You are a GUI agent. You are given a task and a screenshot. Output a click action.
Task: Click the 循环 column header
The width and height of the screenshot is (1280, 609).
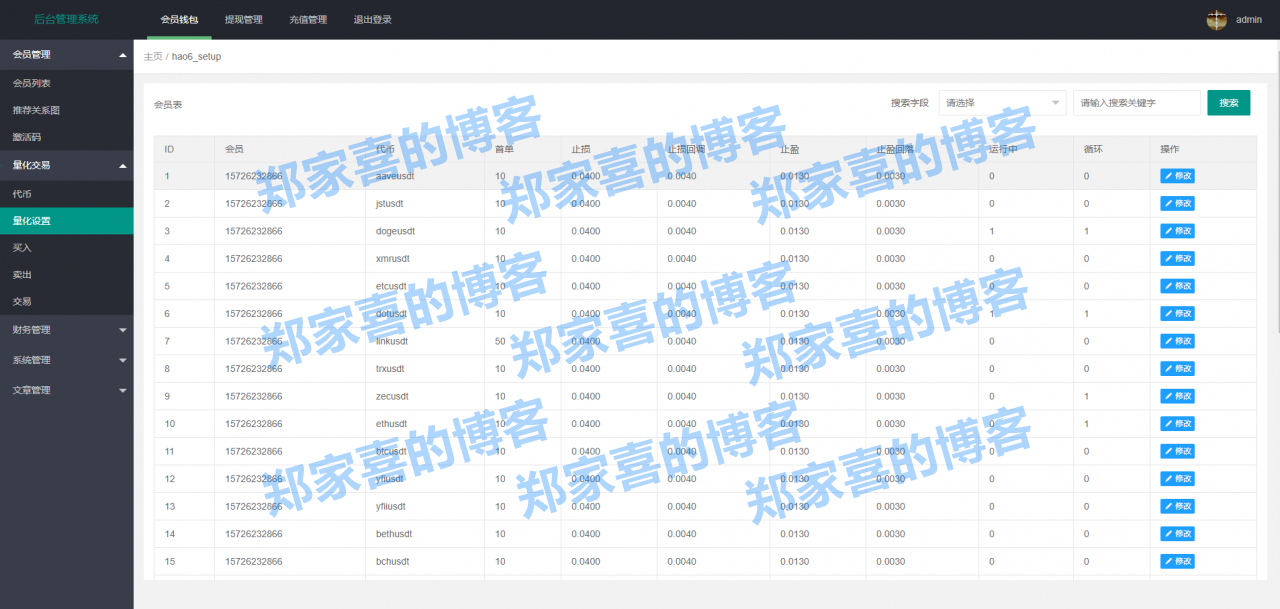(x=1111, y=149)
